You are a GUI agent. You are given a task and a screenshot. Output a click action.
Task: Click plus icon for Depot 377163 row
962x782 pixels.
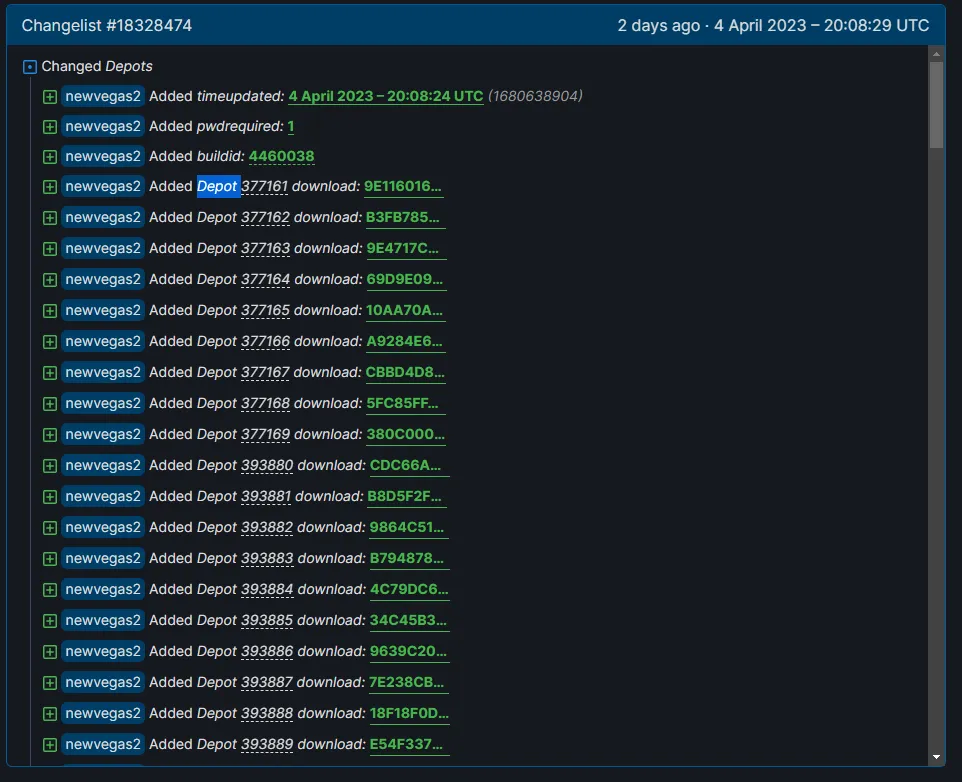click(x=50, y=249)
